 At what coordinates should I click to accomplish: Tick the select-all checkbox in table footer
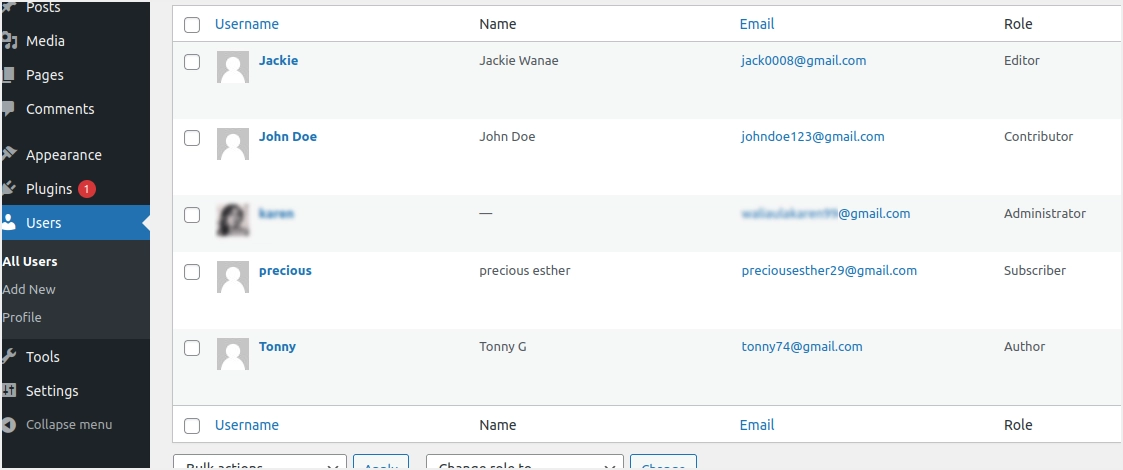(192, 426)
